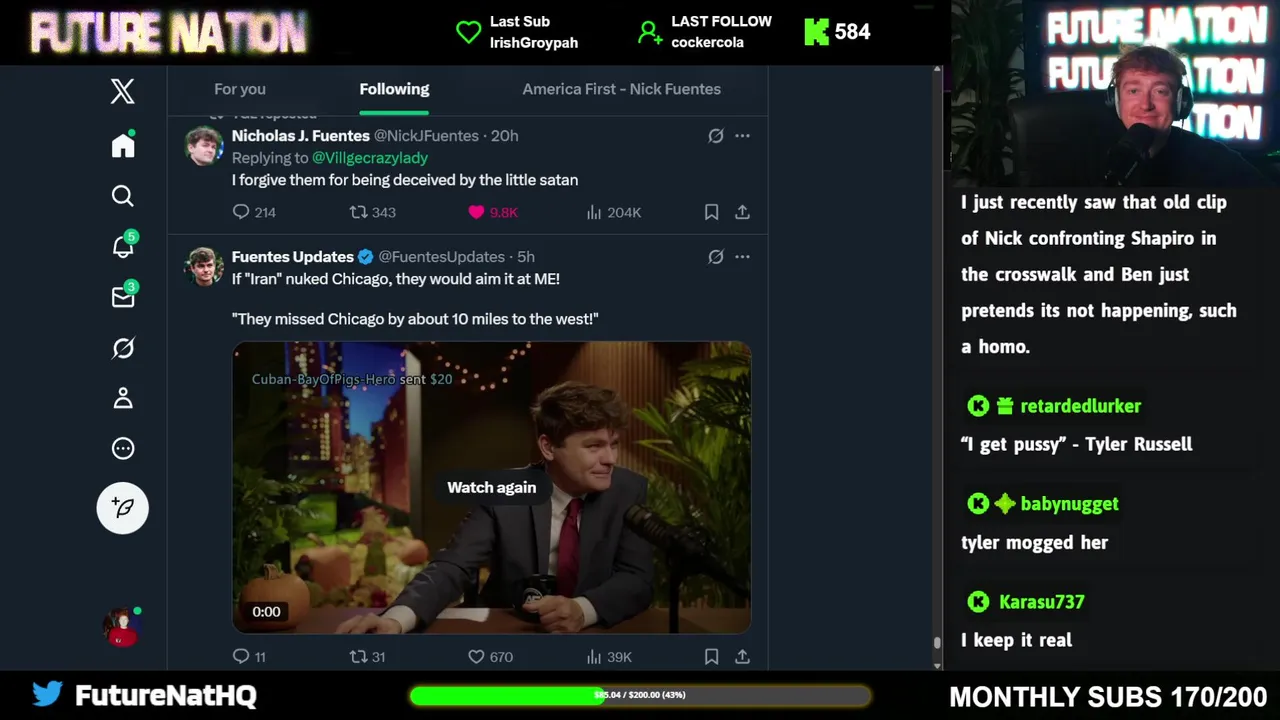
Task: Open the X home feed icon
Action: click(x=123, y=146)
